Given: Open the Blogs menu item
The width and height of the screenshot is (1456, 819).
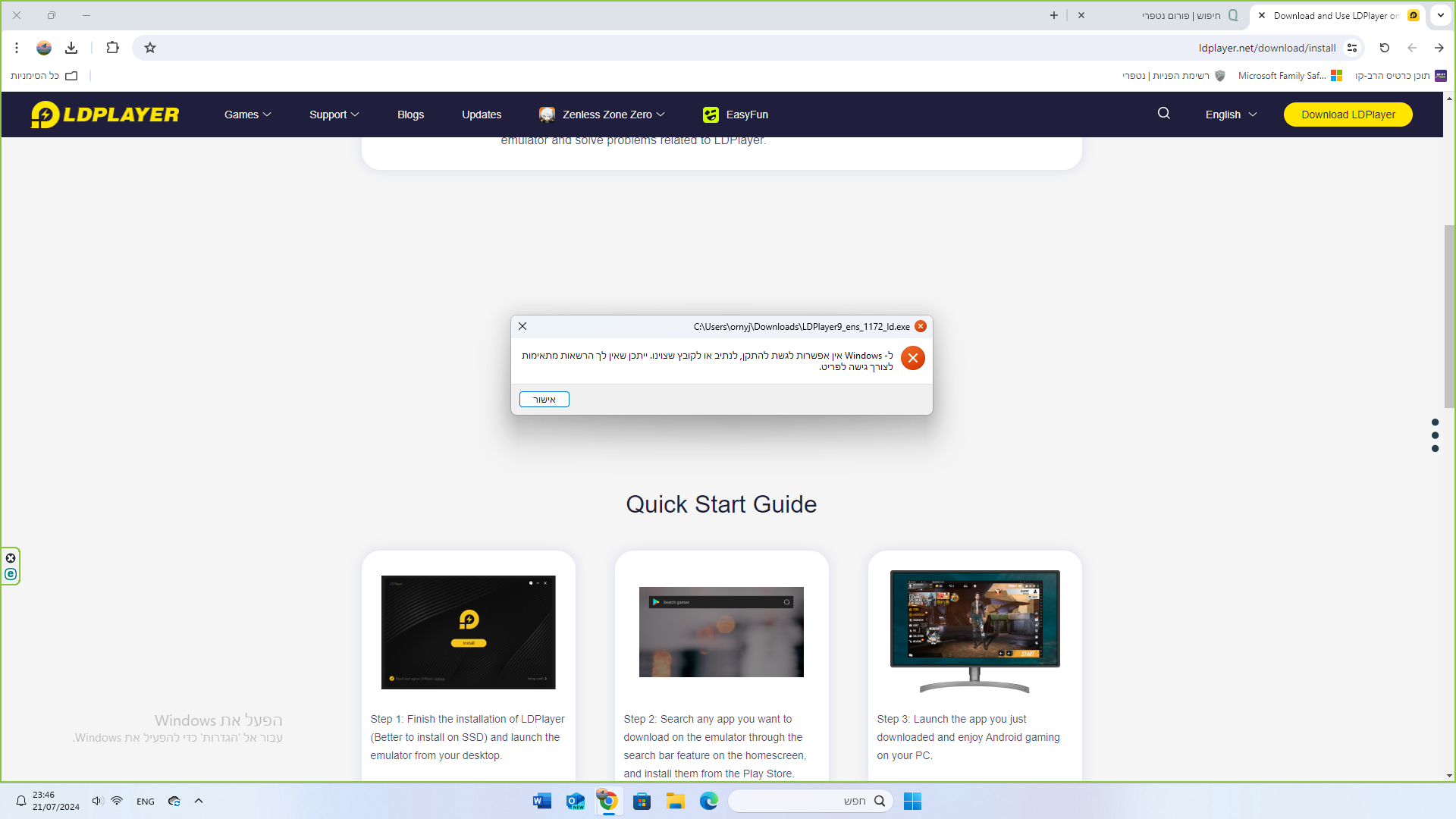Looking at the screenshot, I should pyautogui.click(x=410, y=115).
